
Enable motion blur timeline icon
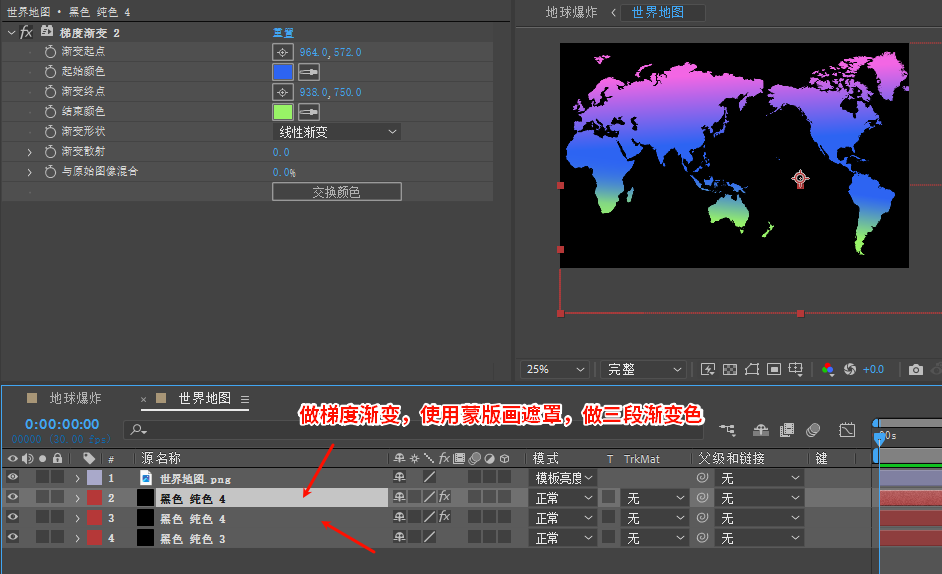tap(813, 430)
